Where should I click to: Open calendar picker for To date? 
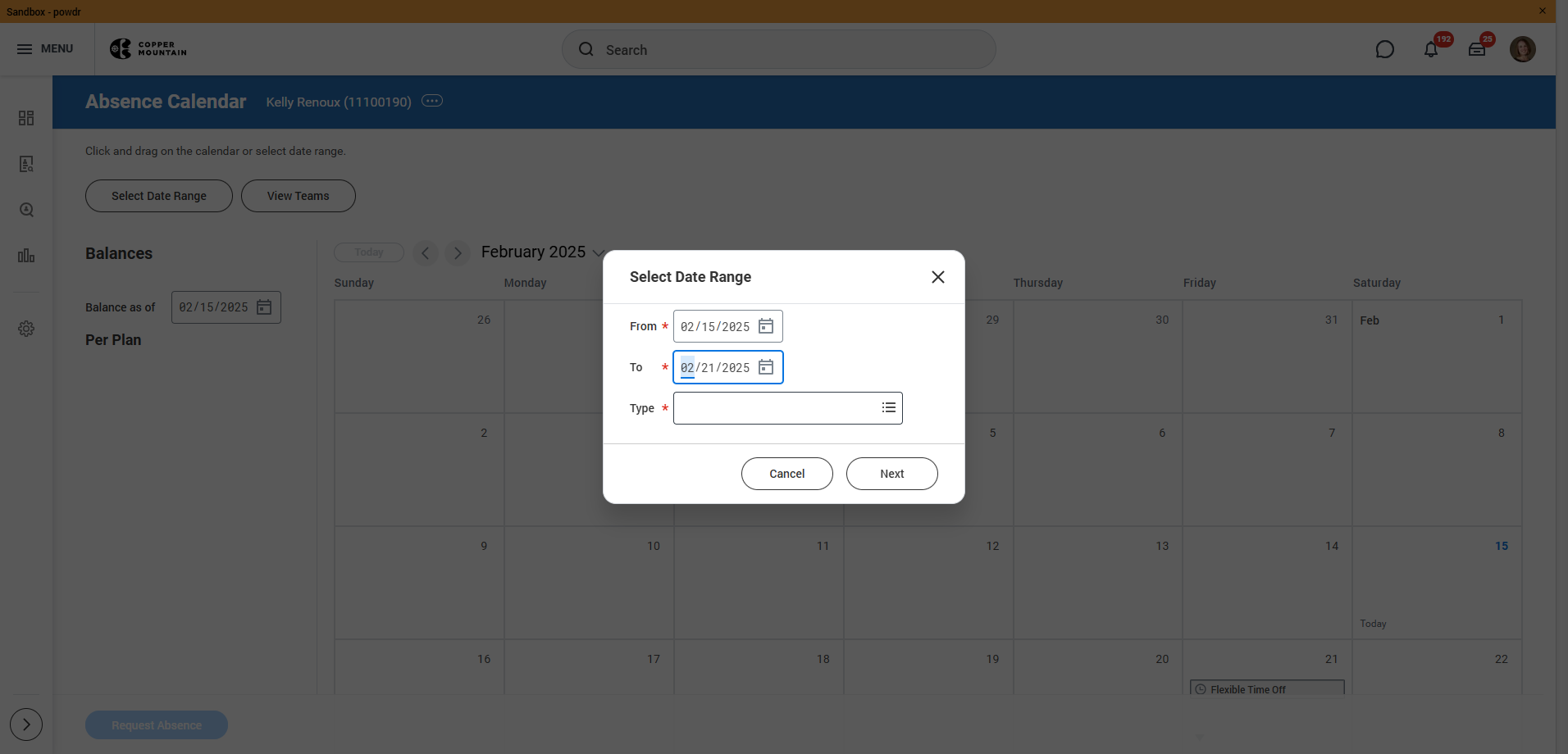(x=766, y=367)
